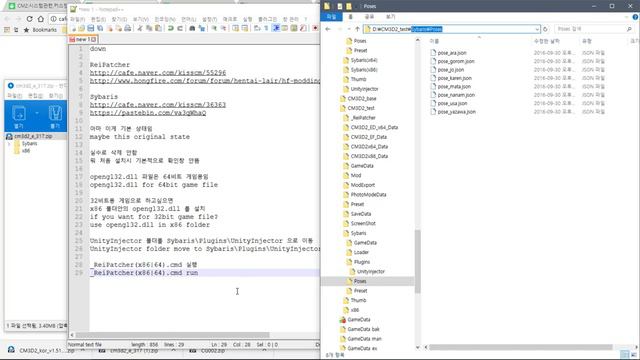Open the pastebin.com link on line 9
The image size is (640, 360).
coord(148,113)
